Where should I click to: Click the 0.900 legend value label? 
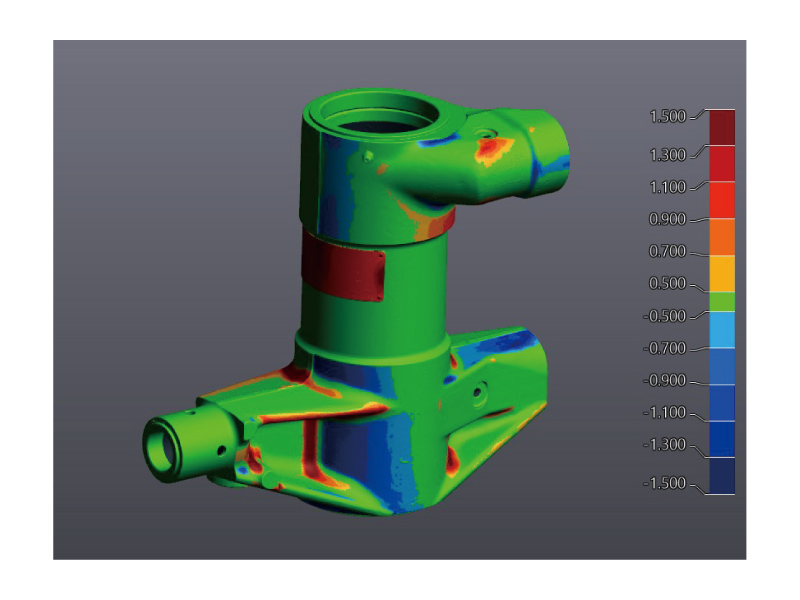coord(667,219)
